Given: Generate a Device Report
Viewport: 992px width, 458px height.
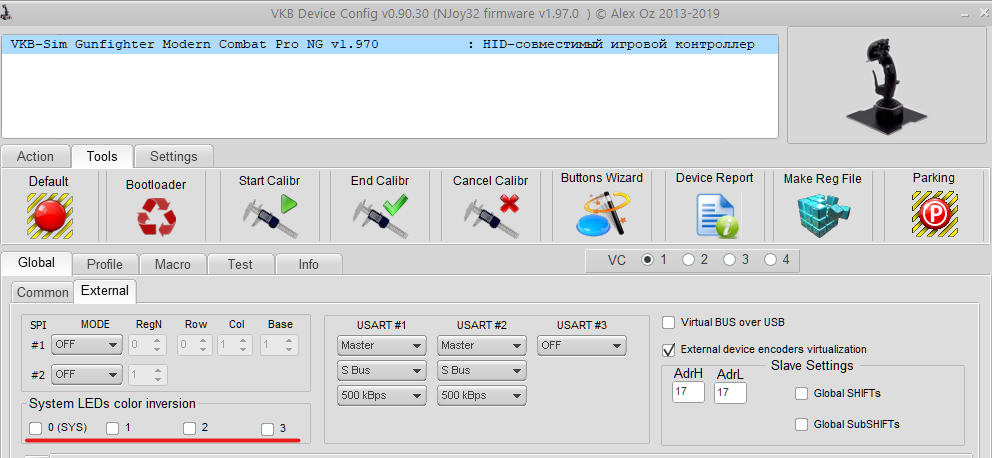Looking at the screenshot, I should pos(714,215).
